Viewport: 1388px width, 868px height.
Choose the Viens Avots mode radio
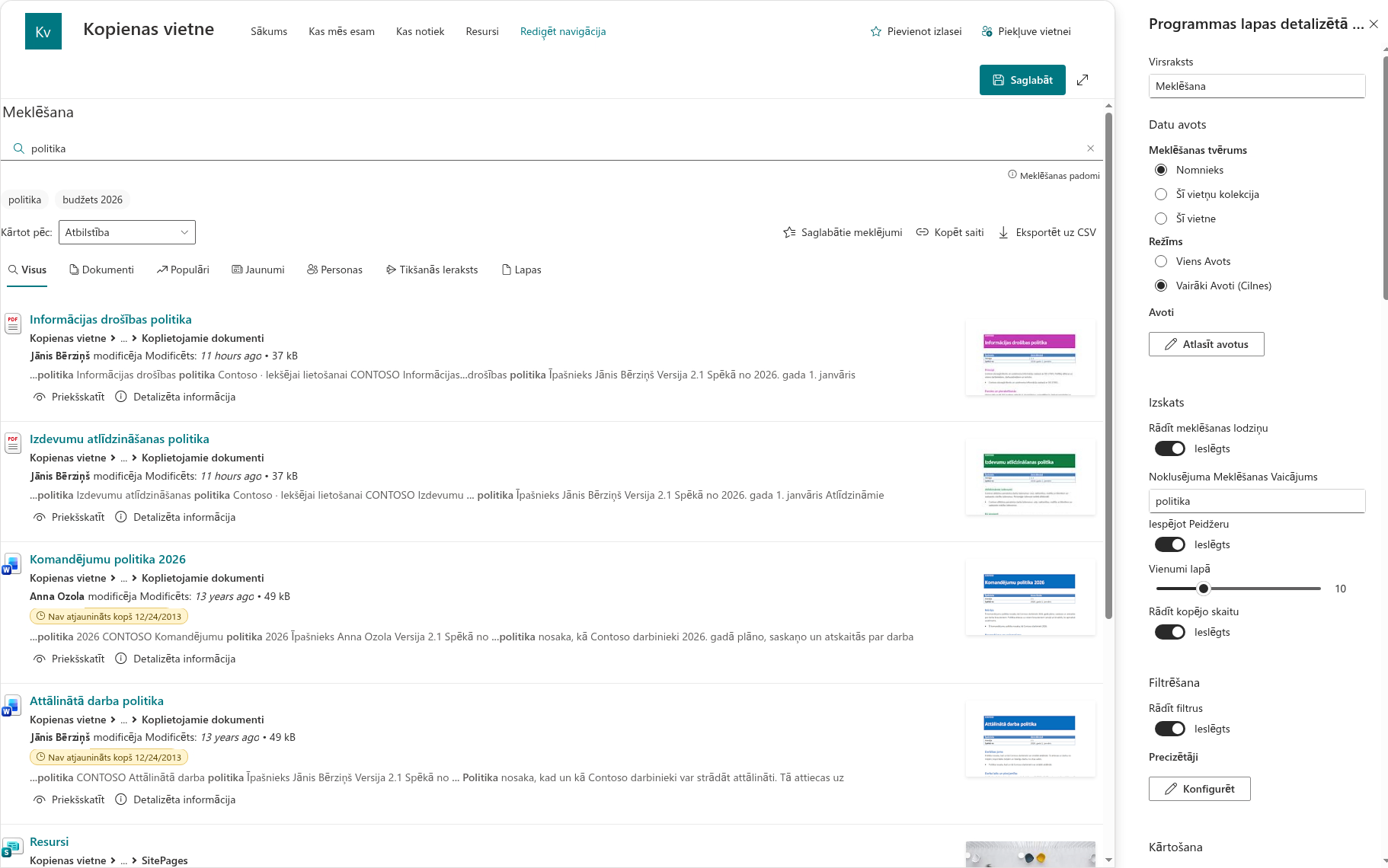point(1161,261)
